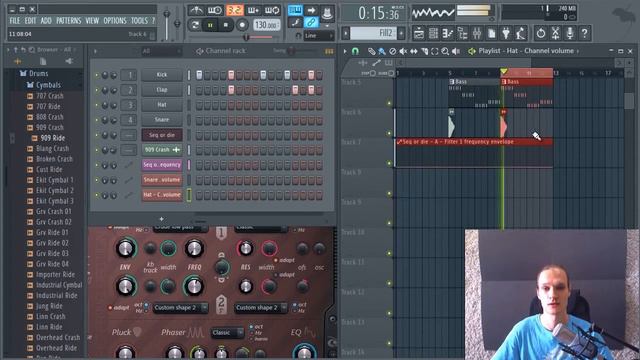This screenshot has width=640, height=360.
Task: Click the FREQ knob in the synth
Action: (194, 248)
